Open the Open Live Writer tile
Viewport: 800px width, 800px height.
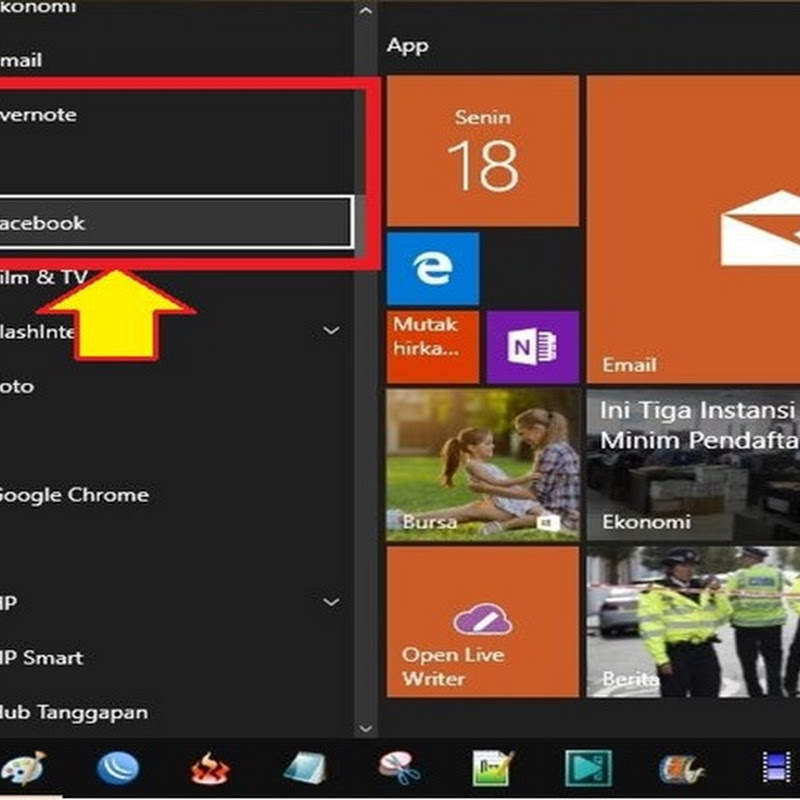[x=483, y=621]
